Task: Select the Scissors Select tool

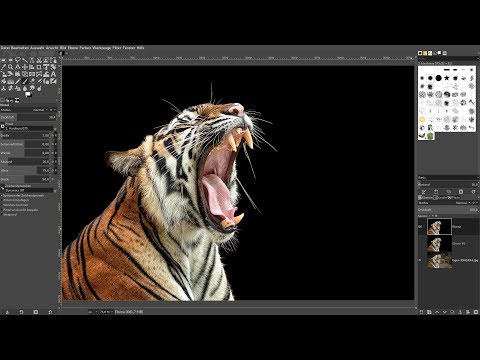Action: point(39,60)
